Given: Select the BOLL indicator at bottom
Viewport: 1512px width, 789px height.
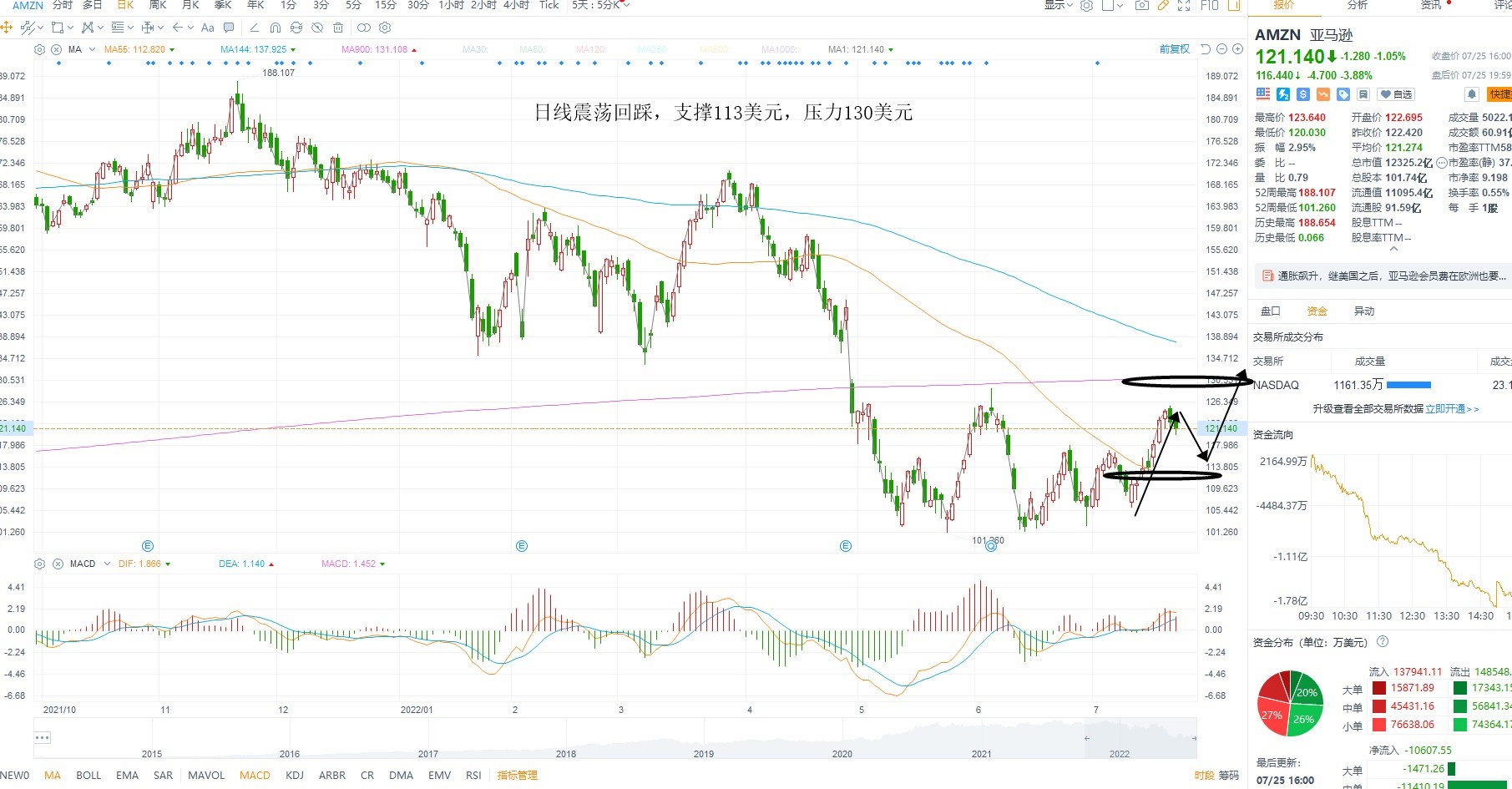Looking at the screenshot, I should coord(88,775).
